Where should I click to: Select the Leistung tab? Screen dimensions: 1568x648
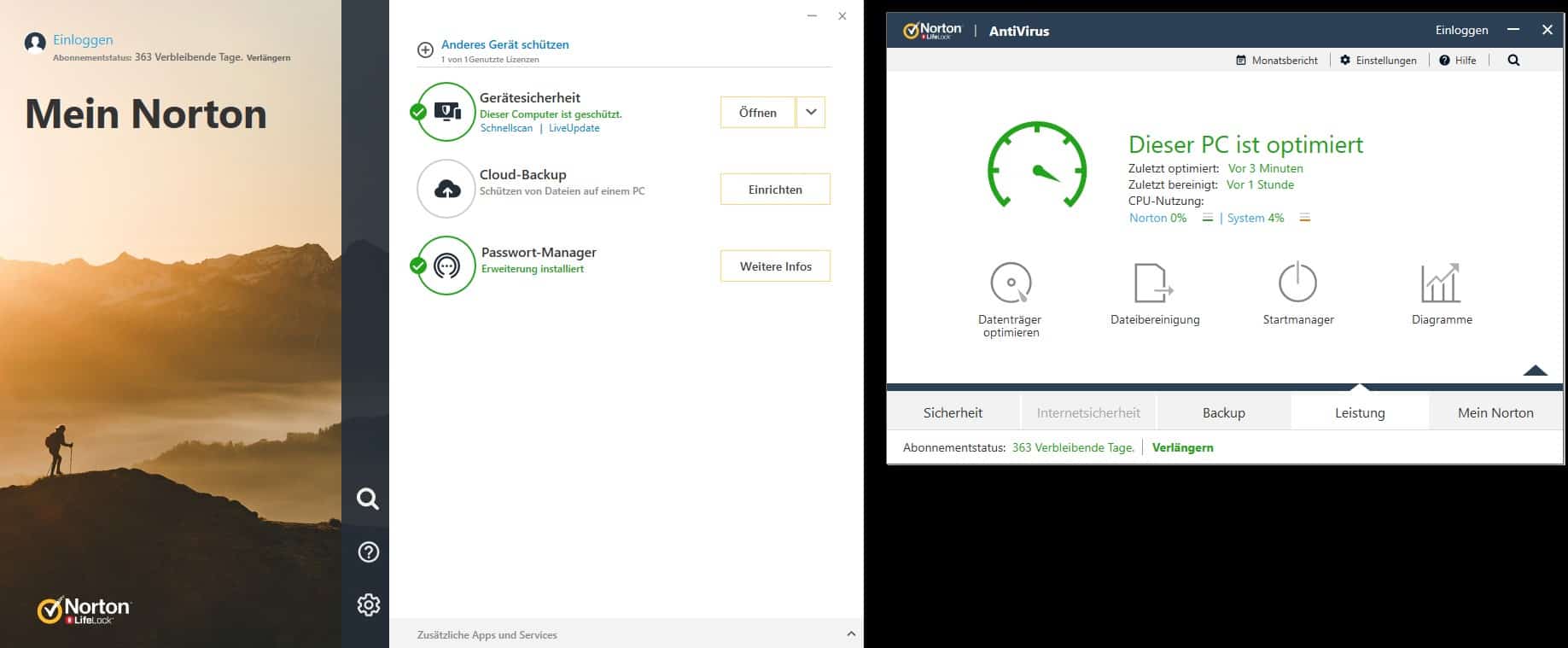(x=1360, y=412)
